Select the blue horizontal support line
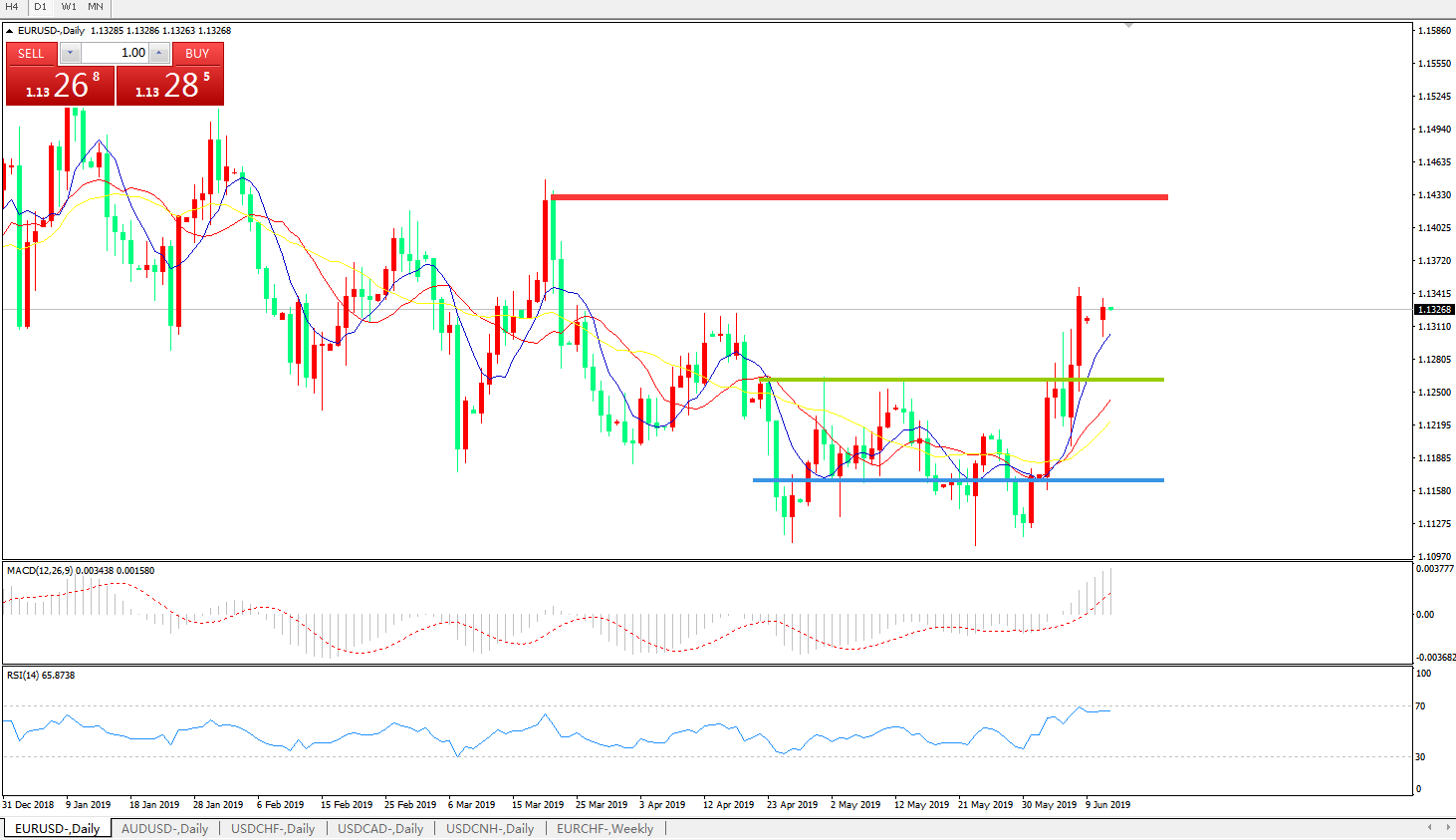 956,480
